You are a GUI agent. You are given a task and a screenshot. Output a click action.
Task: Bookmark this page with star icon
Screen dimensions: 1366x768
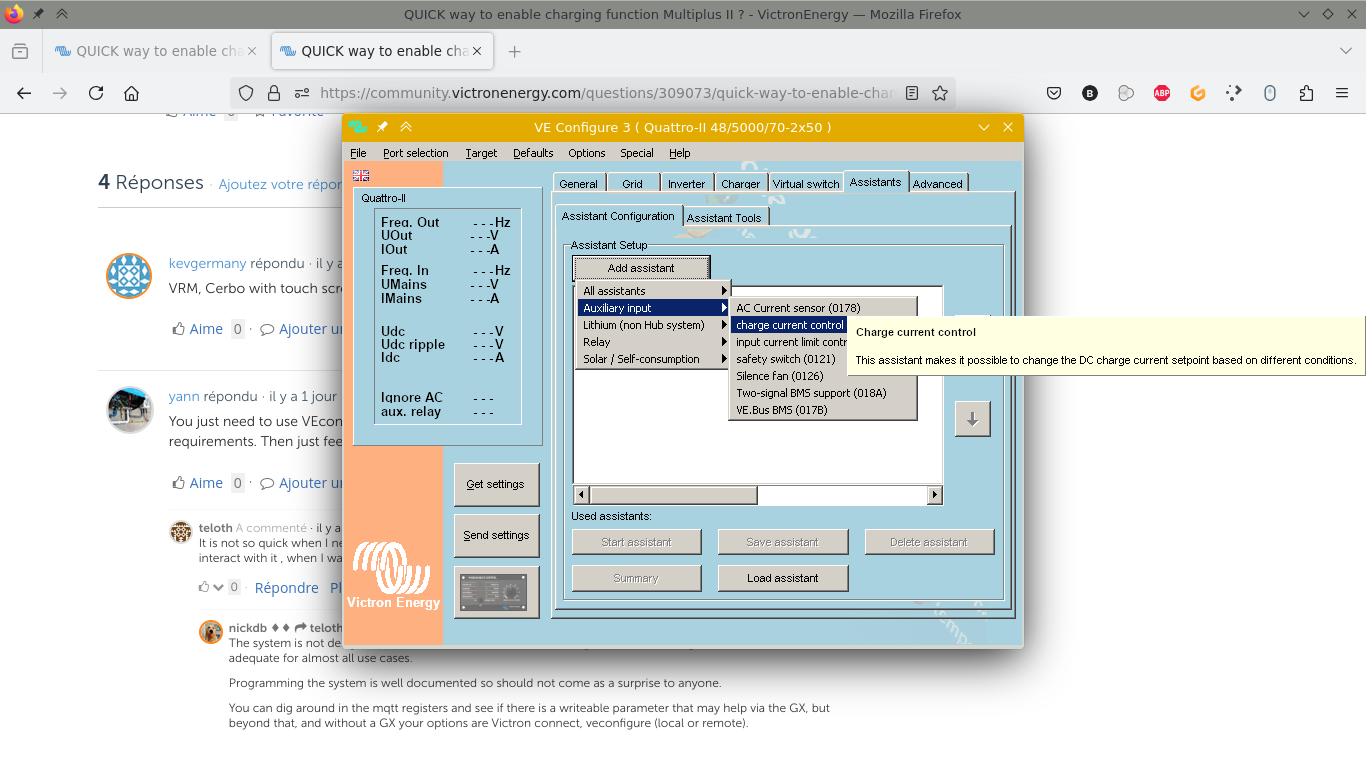[940, 93]
